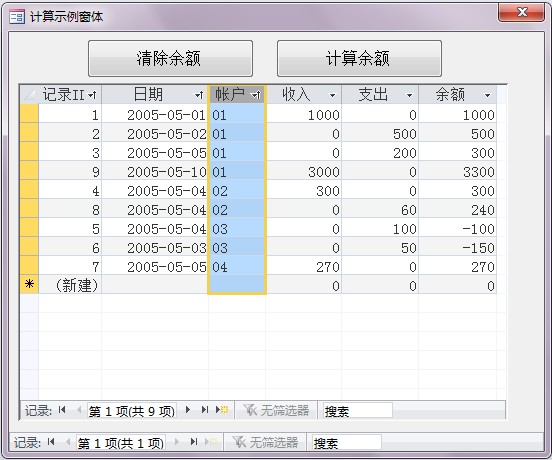
Task: Open the 余额 column dropdown arrow
Action: click(x=487, y=95)
